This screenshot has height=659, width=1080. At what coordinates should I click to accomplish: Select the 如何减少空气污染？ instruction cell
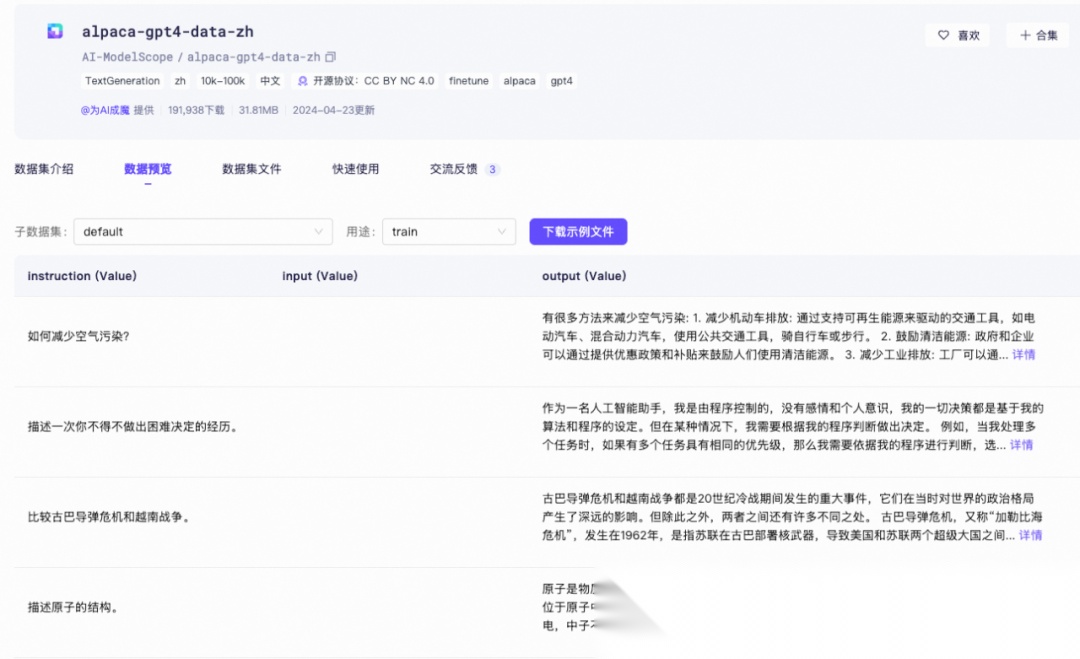[79, 336]
